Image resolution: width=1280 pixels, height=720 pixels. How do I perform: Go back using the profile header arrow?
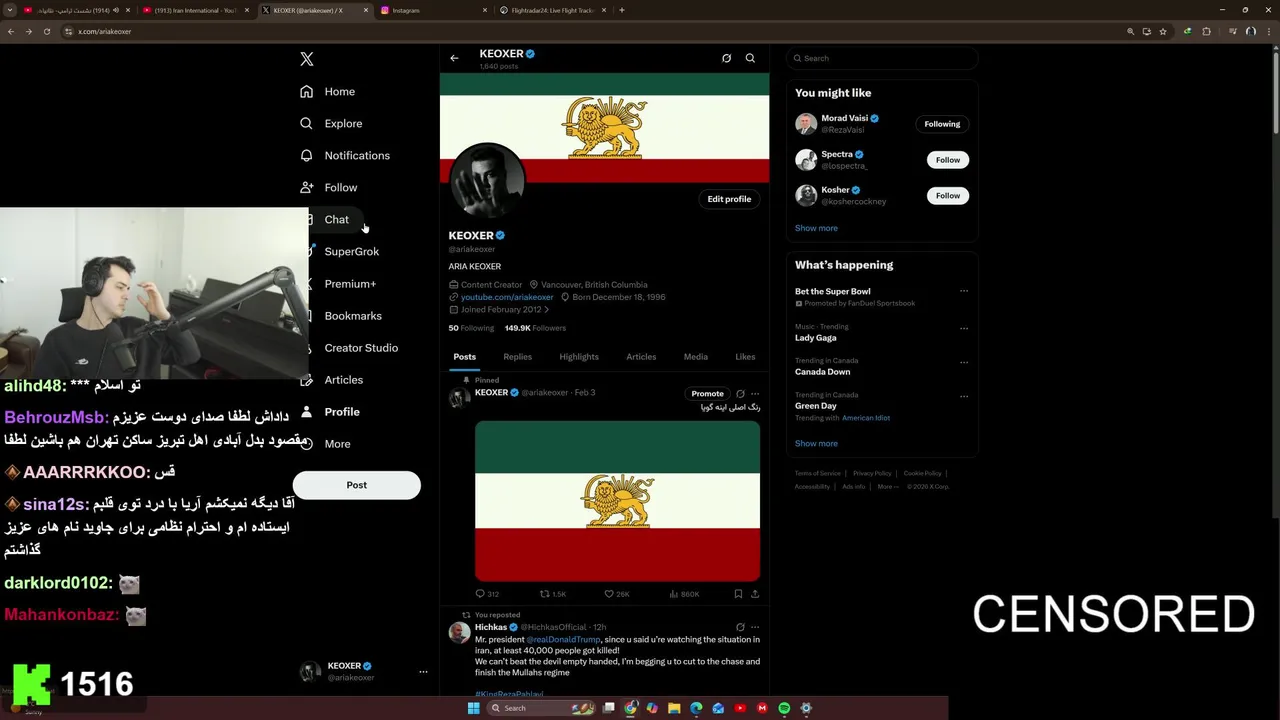pos(454,58)
